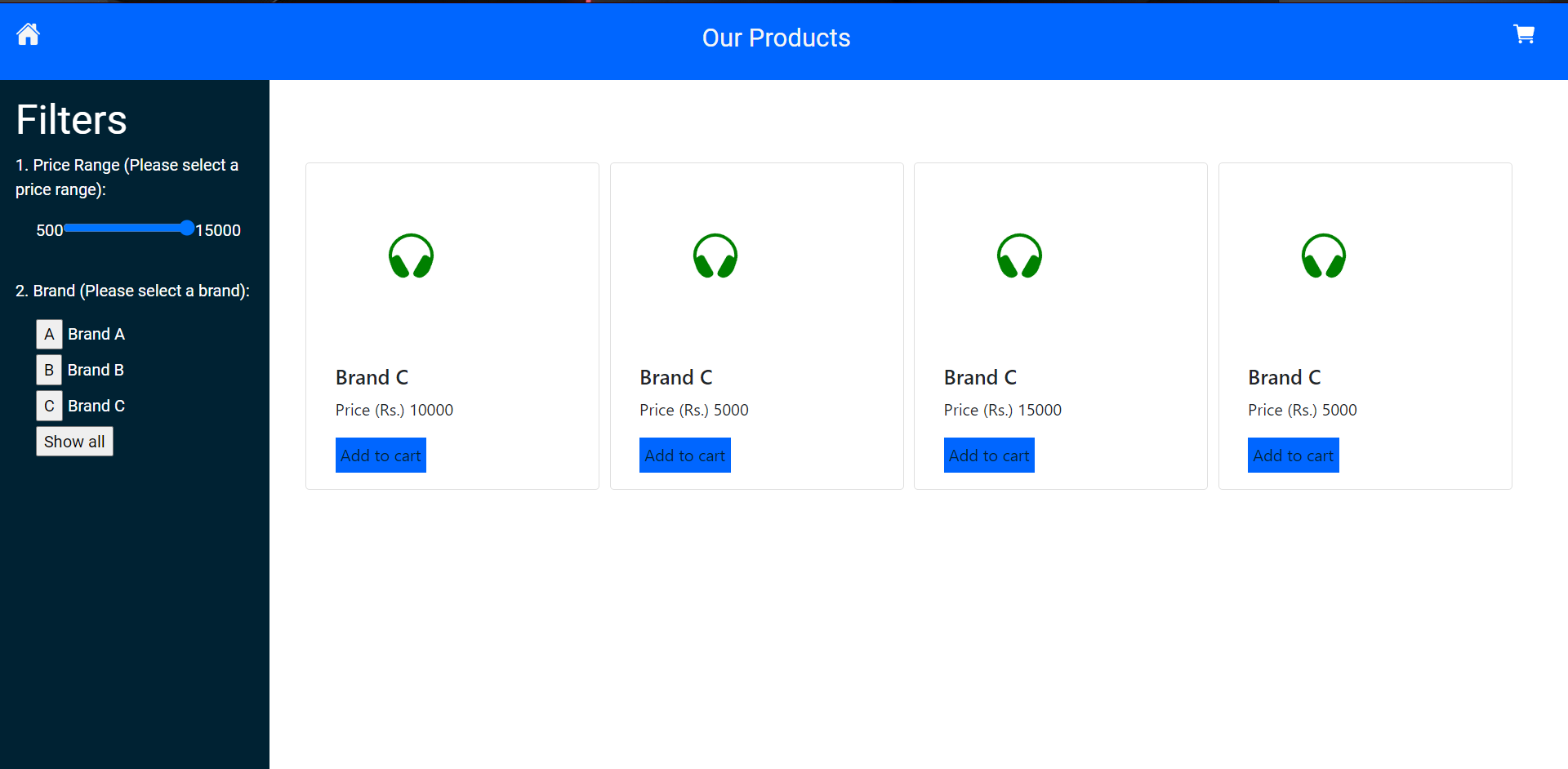Filter products by Brand A
This screenshot has width=1568, height=769.
[x=96, y=334]
